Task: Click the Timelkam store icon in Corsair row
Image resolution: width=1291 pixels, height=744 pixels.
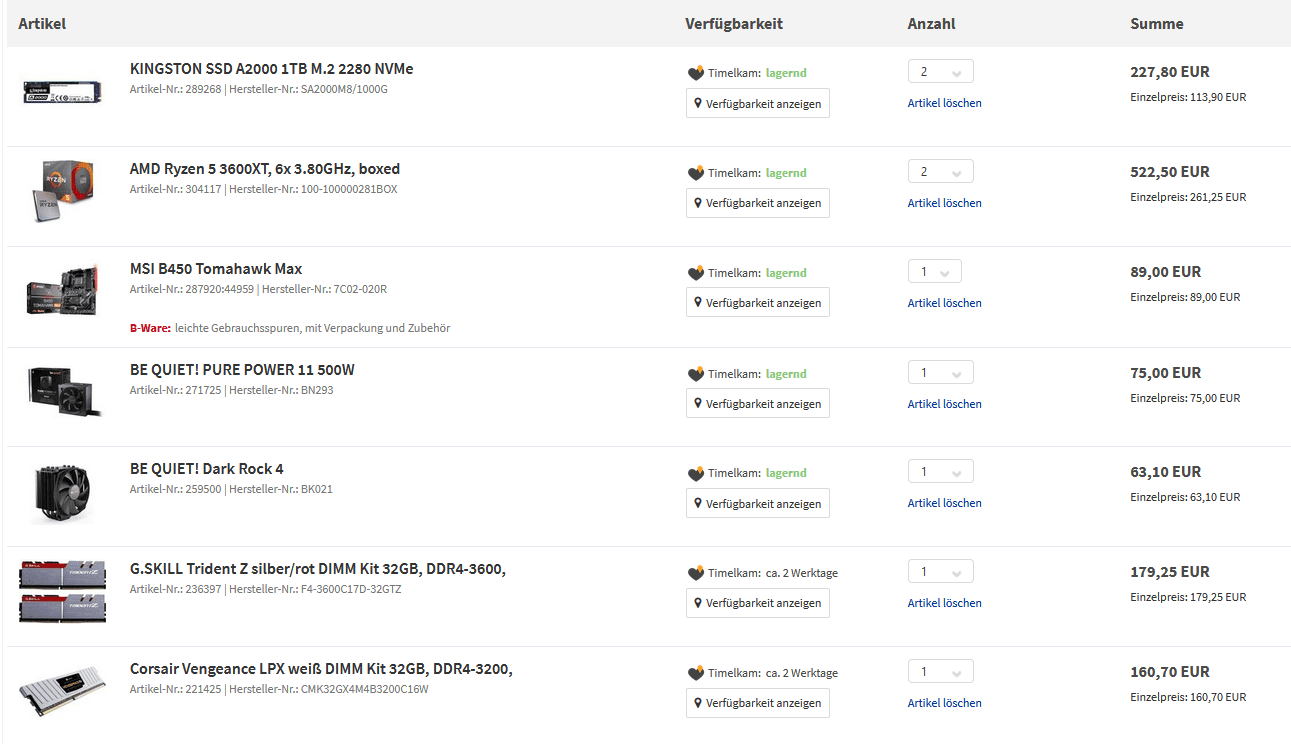Action: [x=696, y=673]
